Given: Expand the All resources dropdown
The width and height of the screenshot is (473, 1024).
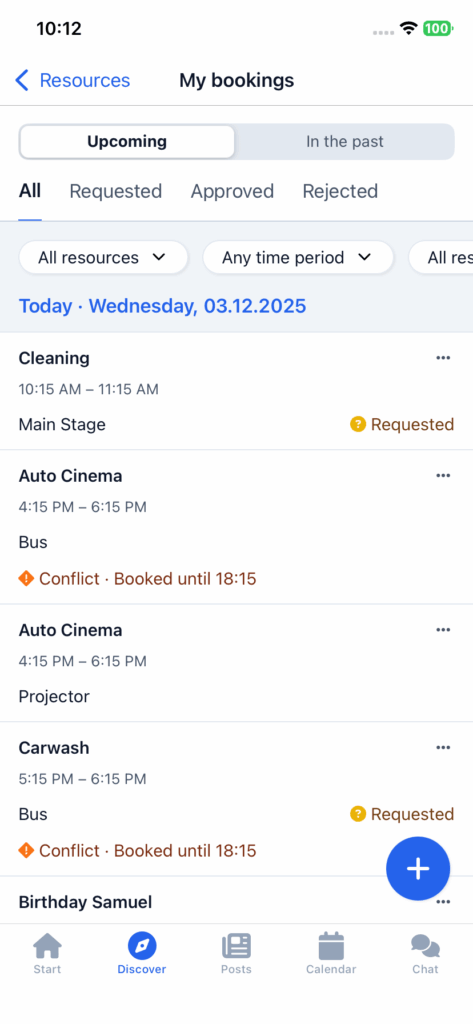Looking at the screenshot, I should click(103, 257).
